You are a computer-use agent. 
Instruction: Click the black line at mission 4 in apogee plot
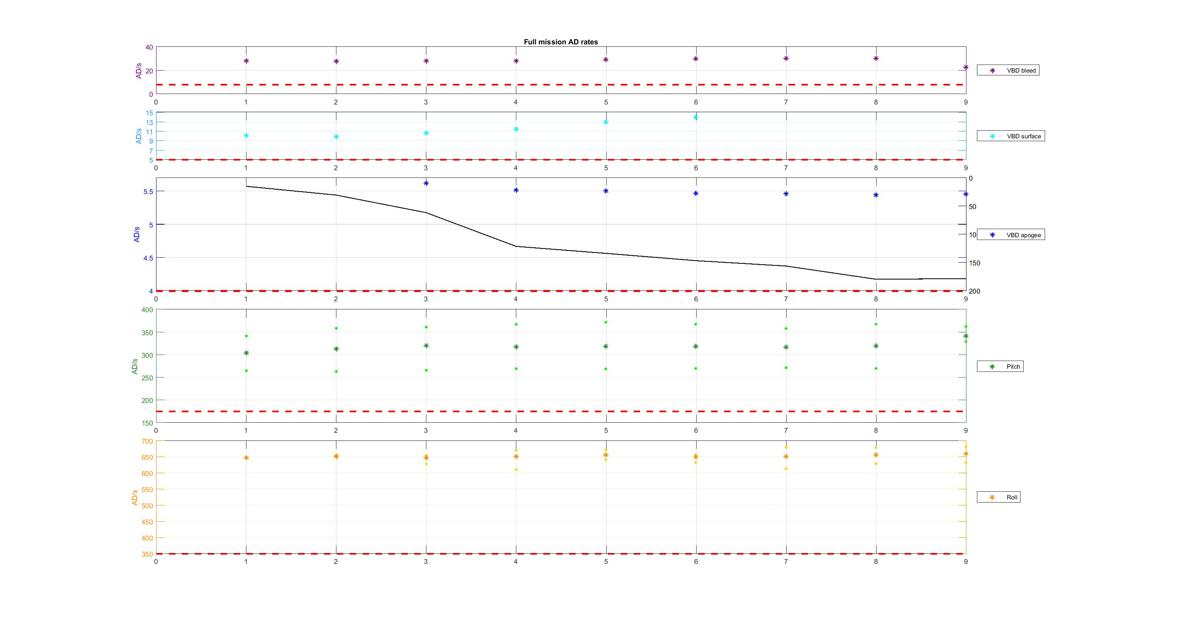point(516,246)
